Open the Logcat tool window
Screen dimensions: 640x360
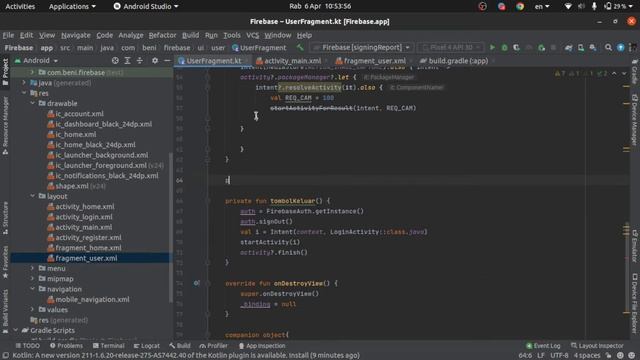147,346
